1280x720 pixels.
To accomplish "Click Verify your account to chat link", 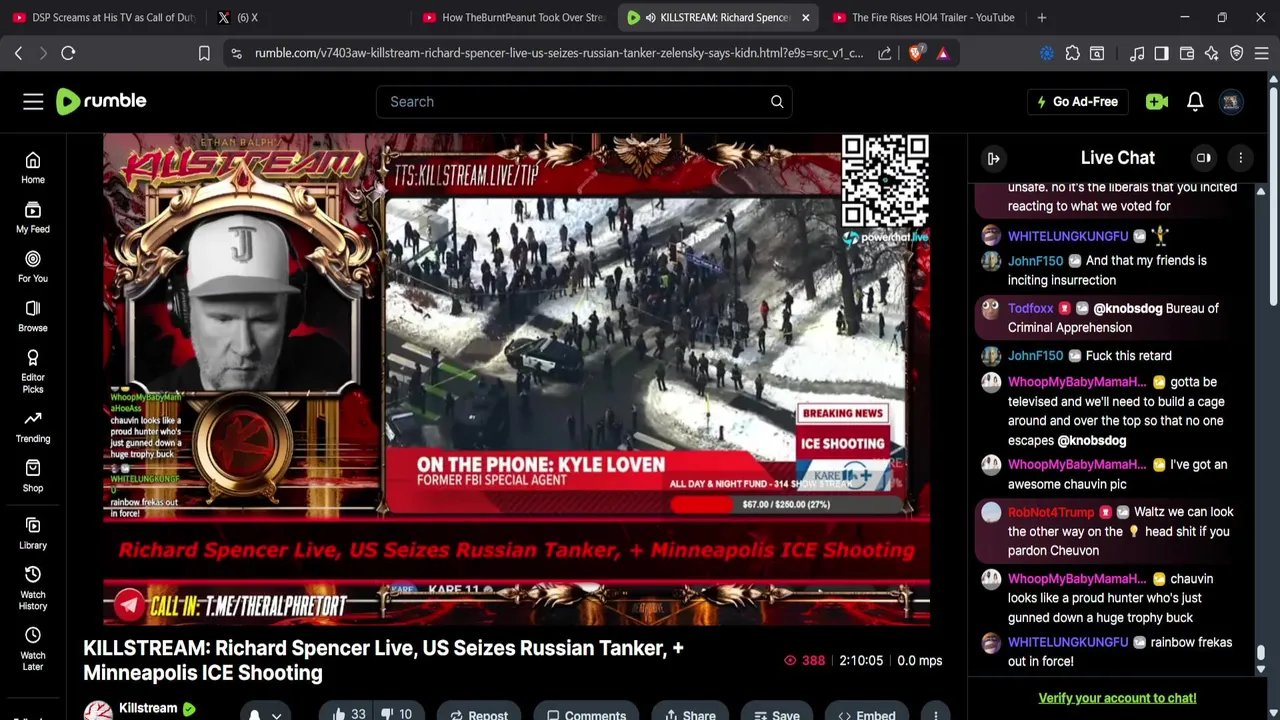I will [x=1117, y=698].
